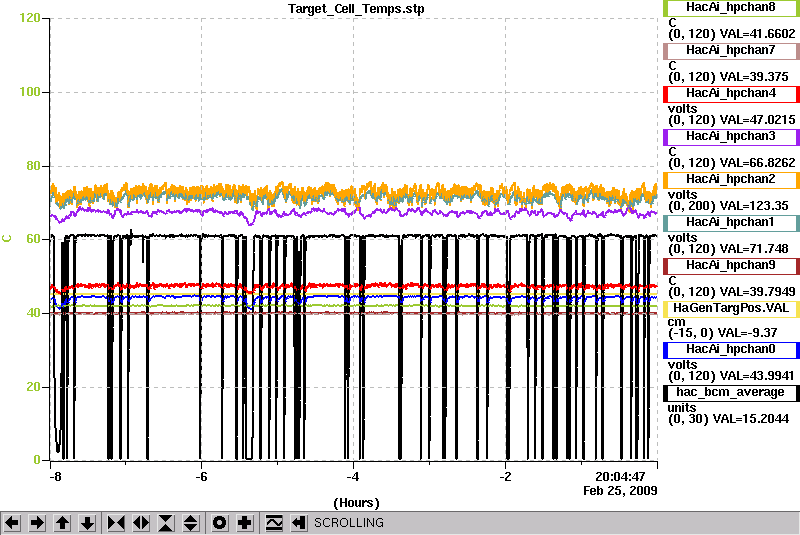Click the SCROLLING status text

coord(349,523)
